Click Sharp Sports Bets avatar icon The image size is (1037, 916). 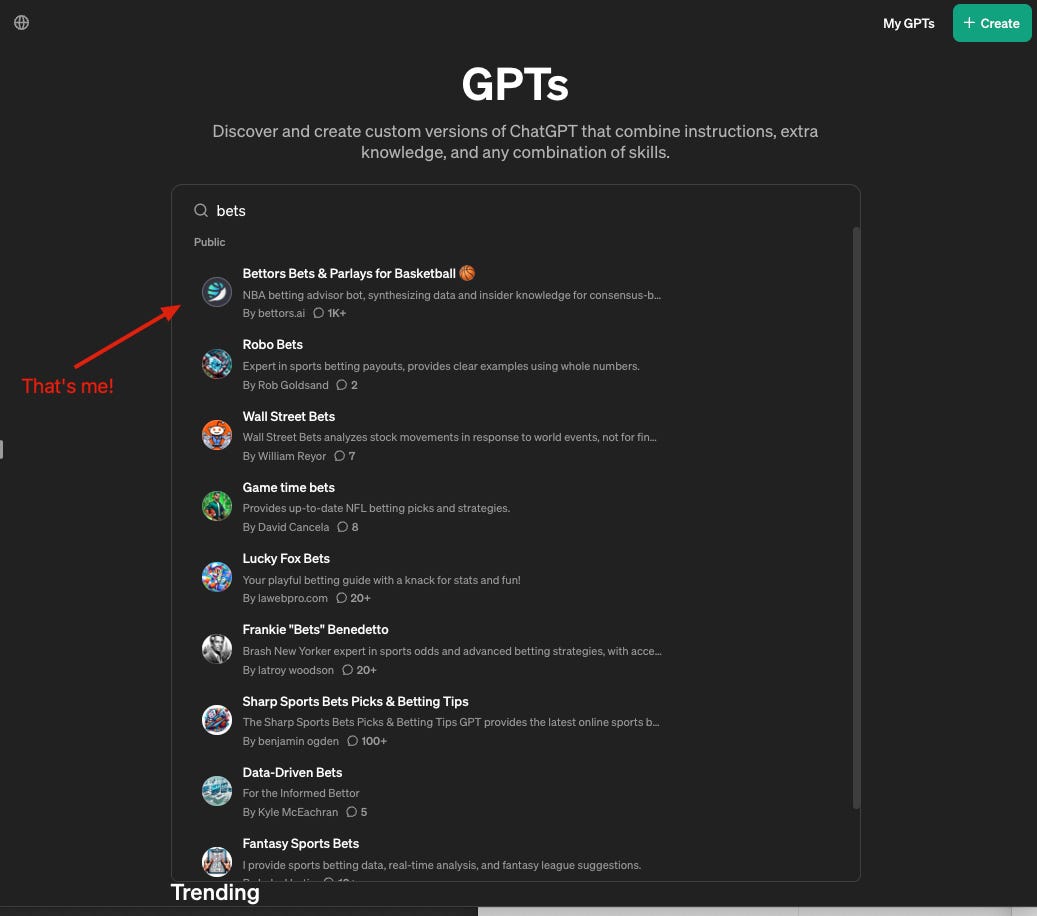[x=216, y=720]
